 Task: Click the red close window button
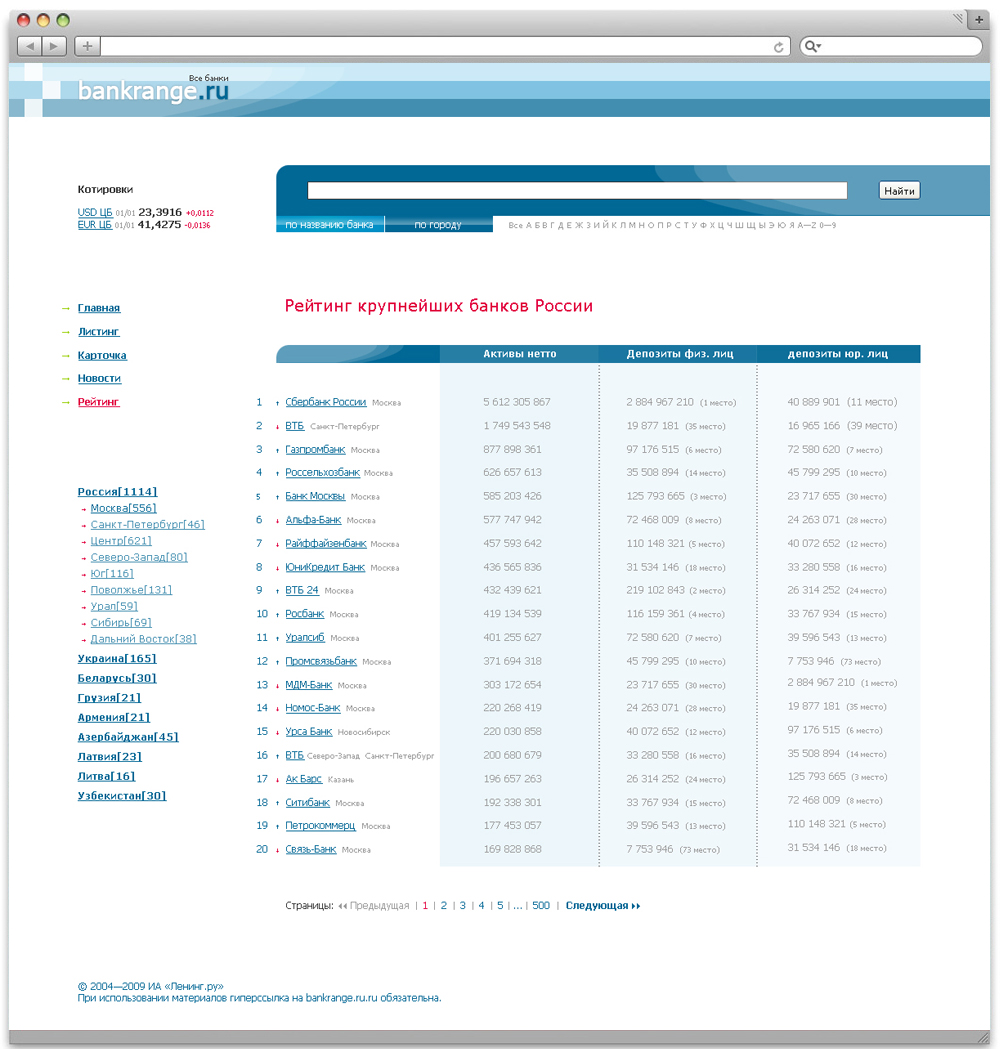24,20
